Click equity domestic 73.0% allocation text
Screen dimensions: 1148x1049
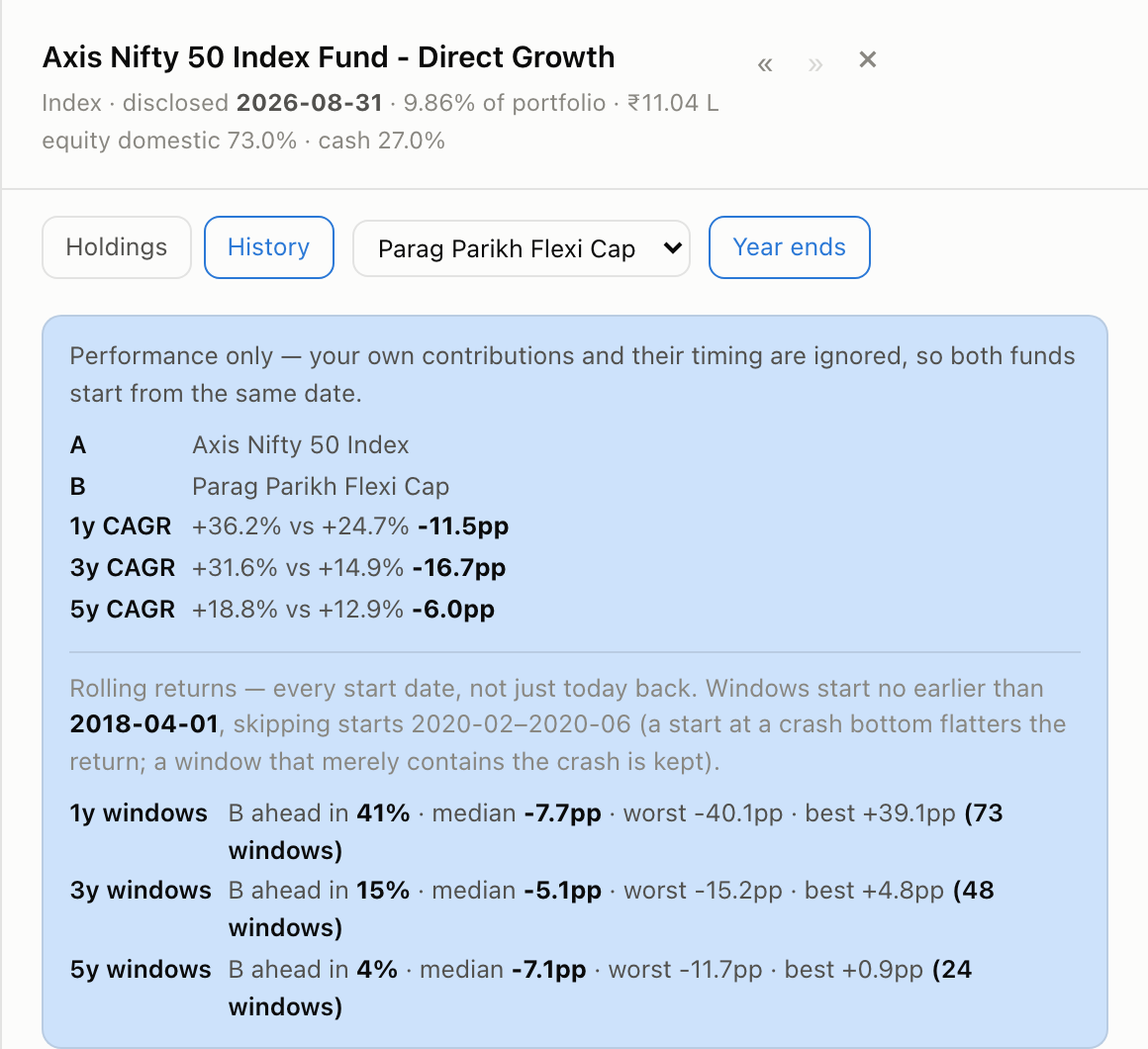pos(169,141)
